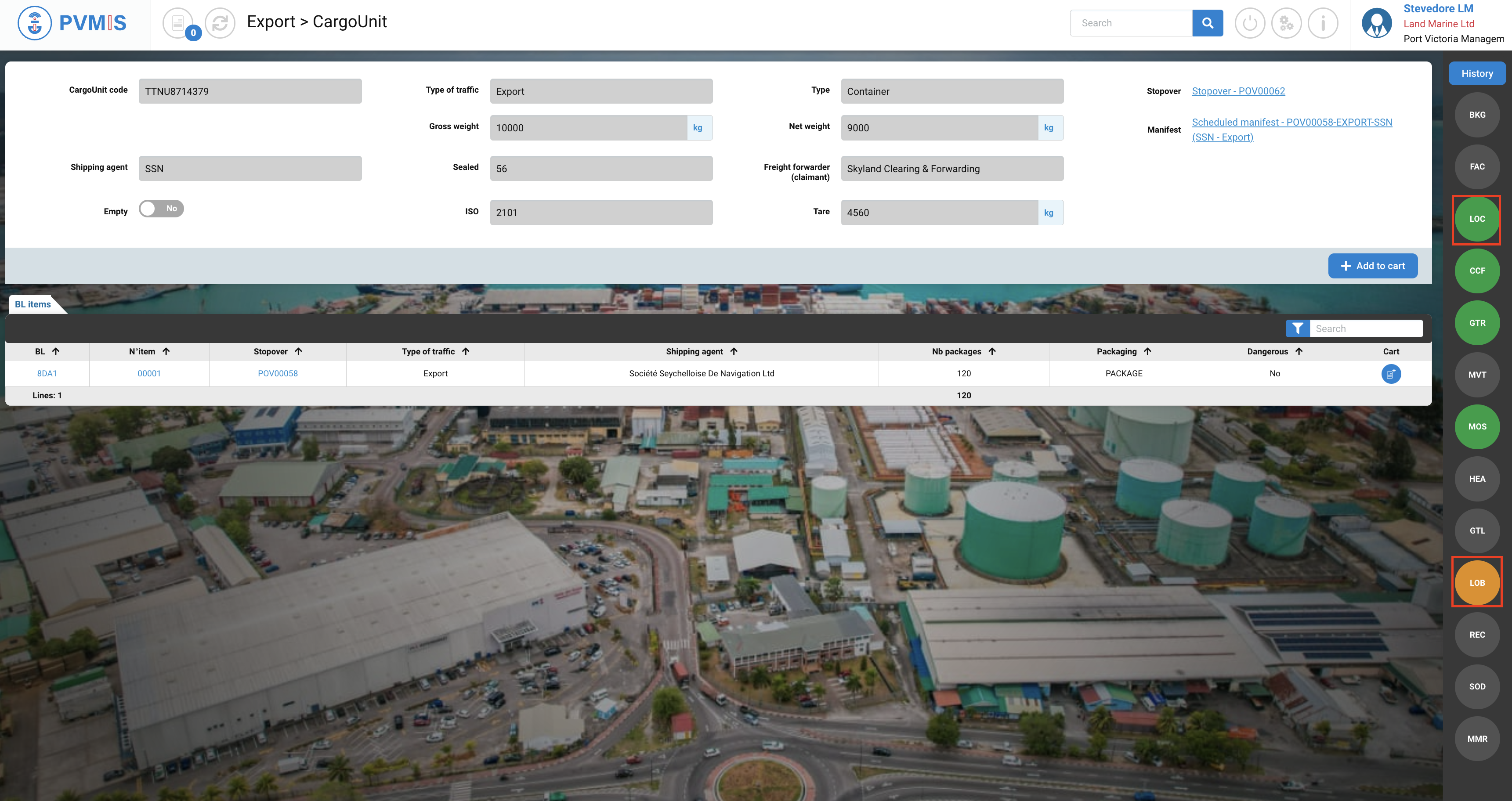
Task: Open the LOC status step
Action: [x=1477, y=219]
